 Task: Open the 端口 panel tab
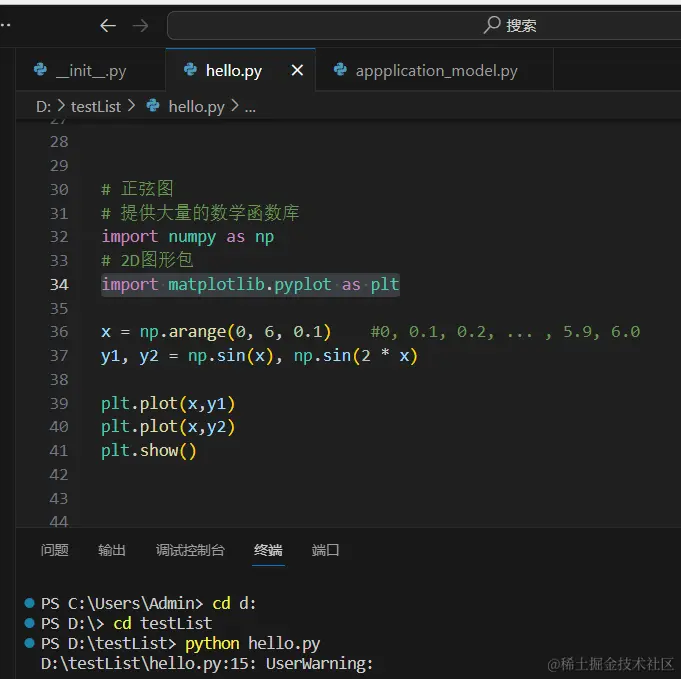pos(325,550)
